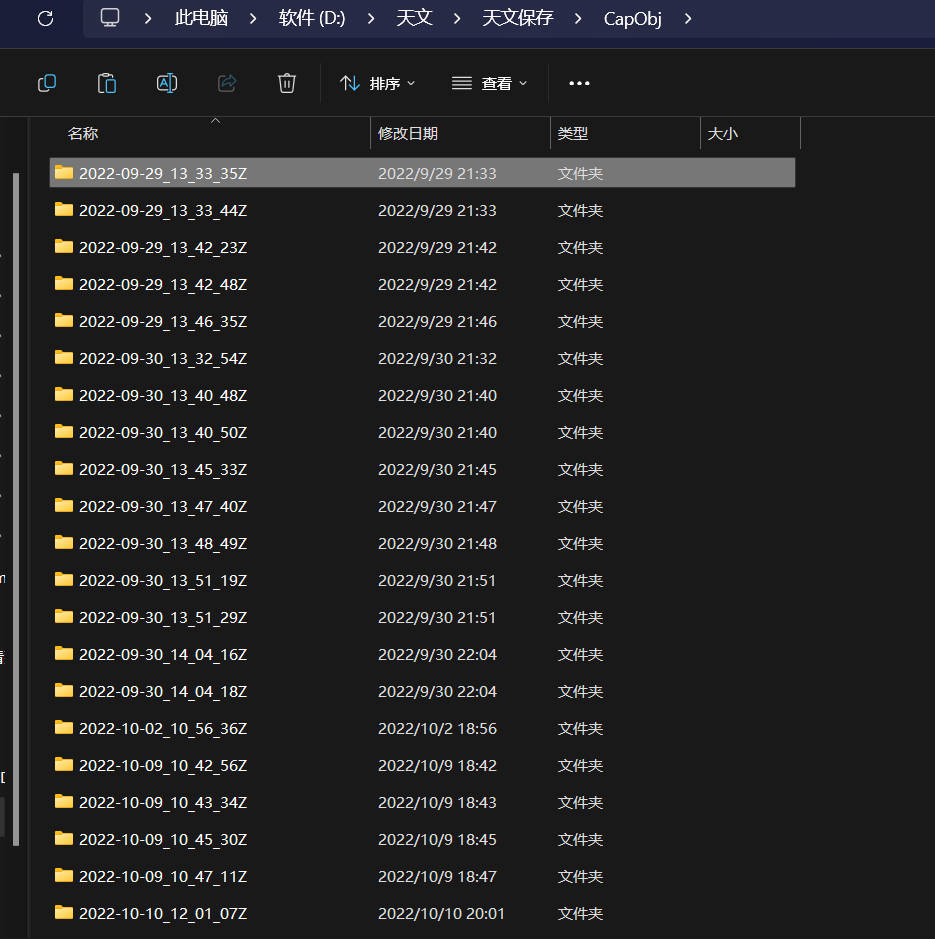Select folder 2022-10-02_10_56_36Z

click(x=162, y=728)
